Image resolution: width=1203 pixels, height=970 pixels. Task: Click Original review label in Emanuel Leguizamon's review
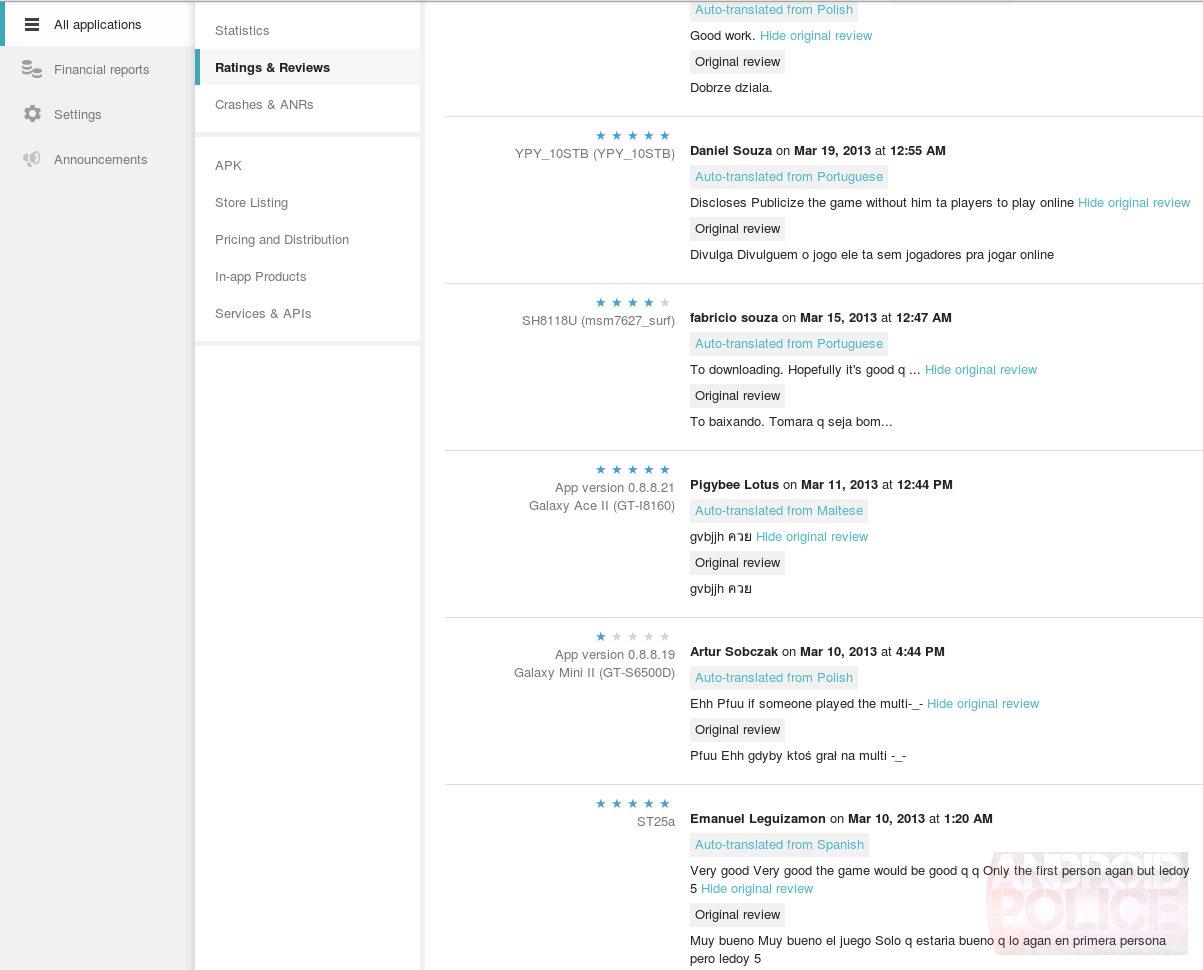point(738,915)
